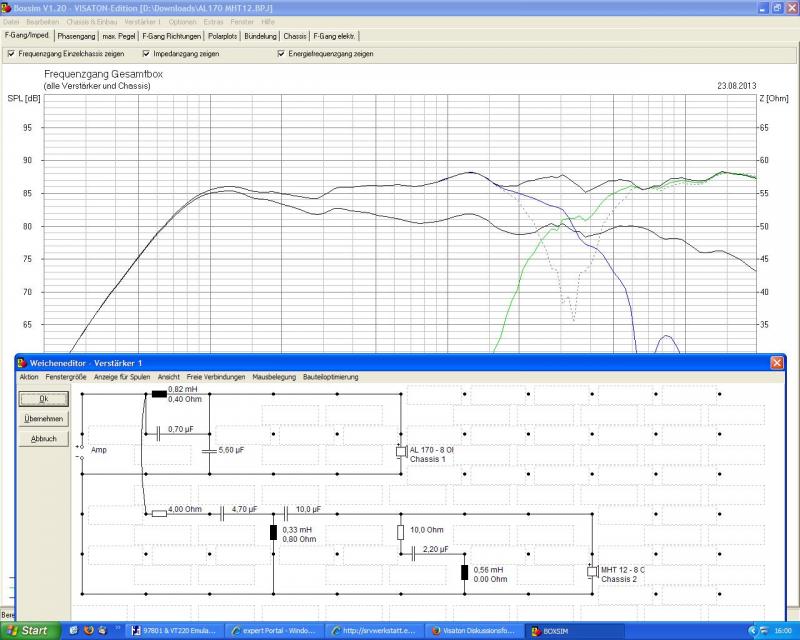This screenshot has width=800, height=640.
Task: Select the AL 170 woofer chassis symbol
Action: pos(400,452)
